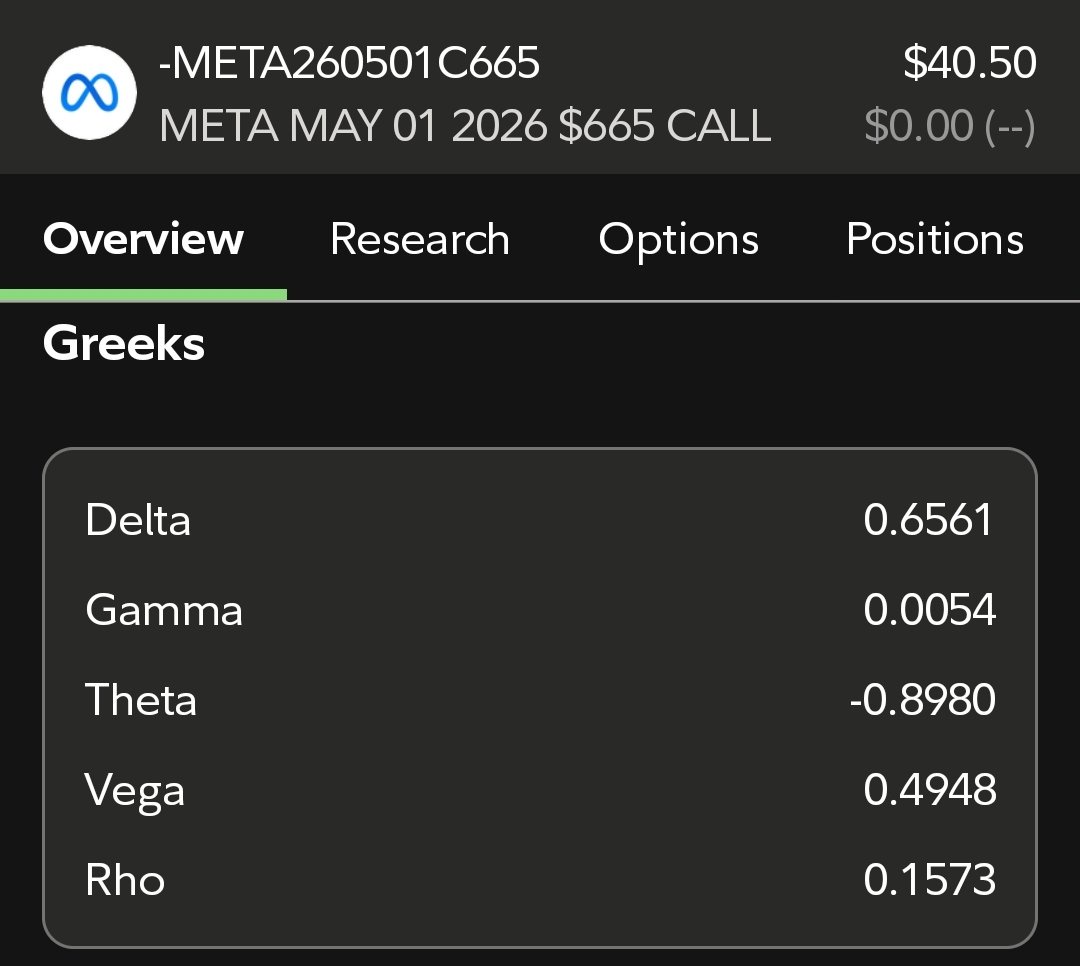
Task: Tap the Greeks section heading
Action: pos(124,343)
